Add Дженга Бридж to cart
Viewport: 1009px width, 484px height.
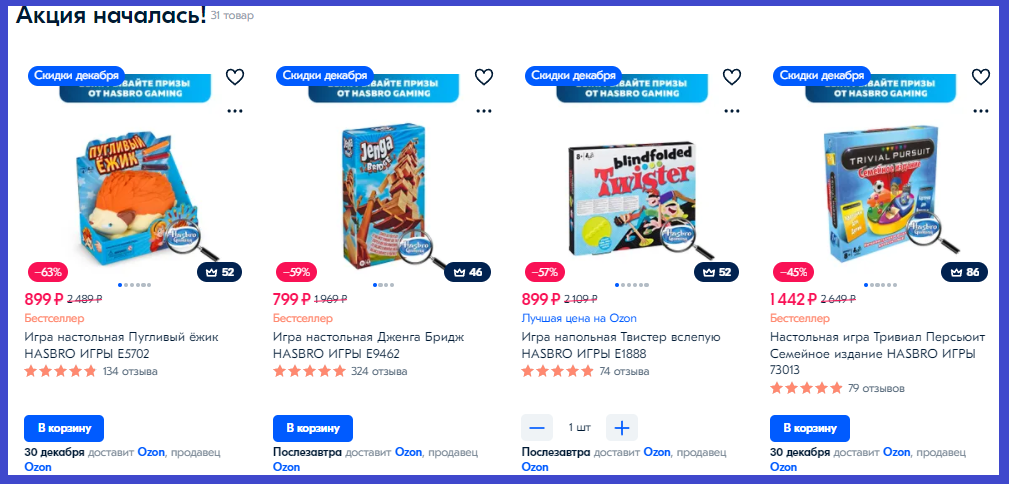click(x=313, y=428)
